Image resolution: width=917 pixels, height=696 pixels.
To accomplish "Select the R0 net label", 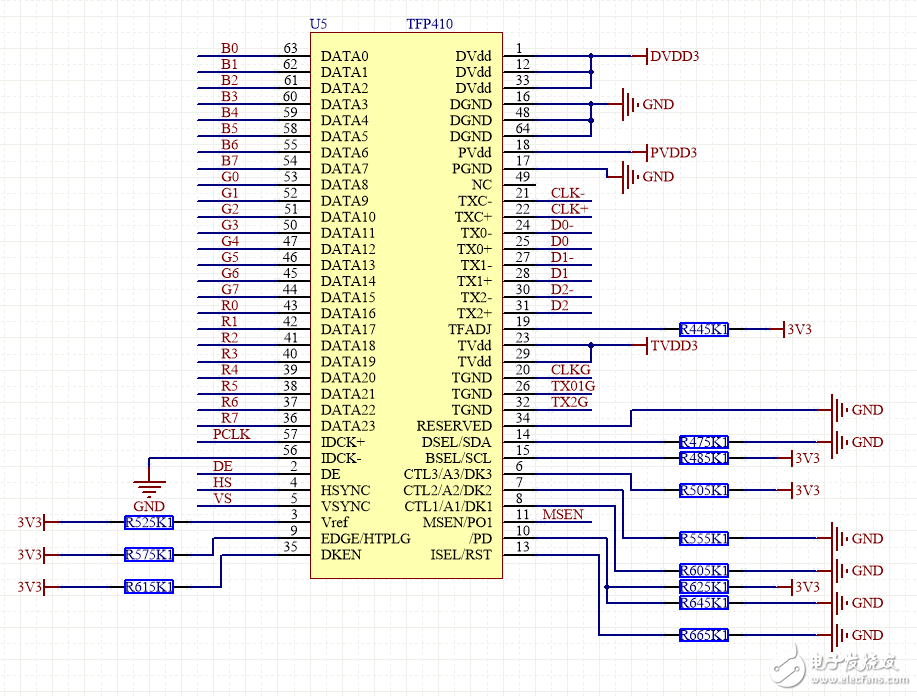I will click(229, 305).
